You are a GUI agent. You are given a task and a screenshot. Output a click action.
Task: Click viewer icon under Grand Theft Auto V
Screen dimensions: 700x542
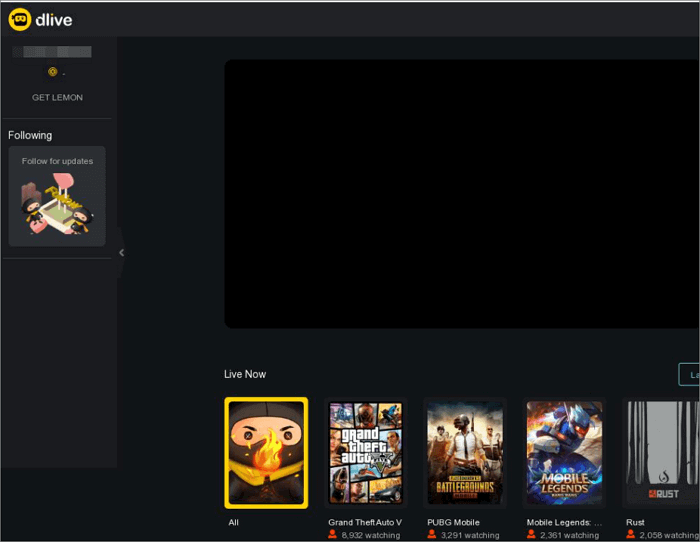[x=333, y=536]
